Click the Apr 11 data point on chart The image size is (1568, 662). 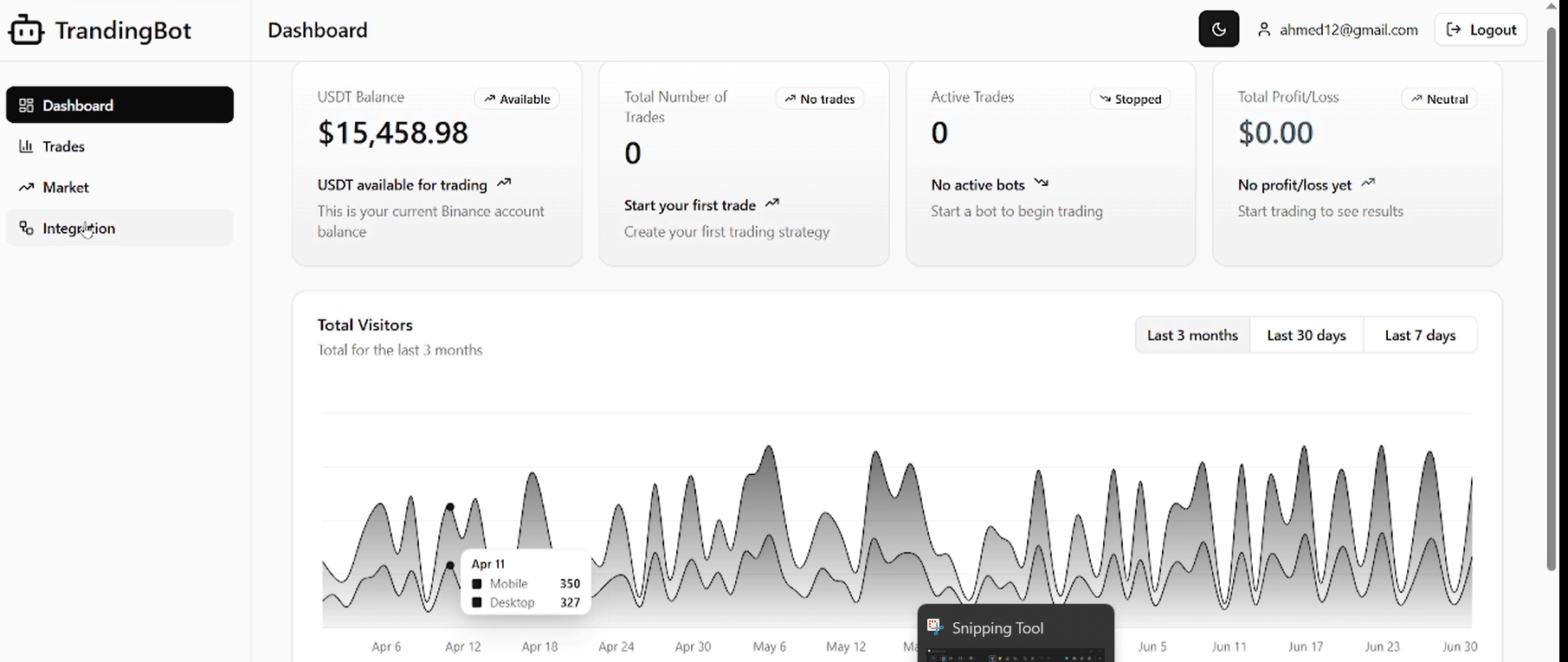click(x=449, y=507)
